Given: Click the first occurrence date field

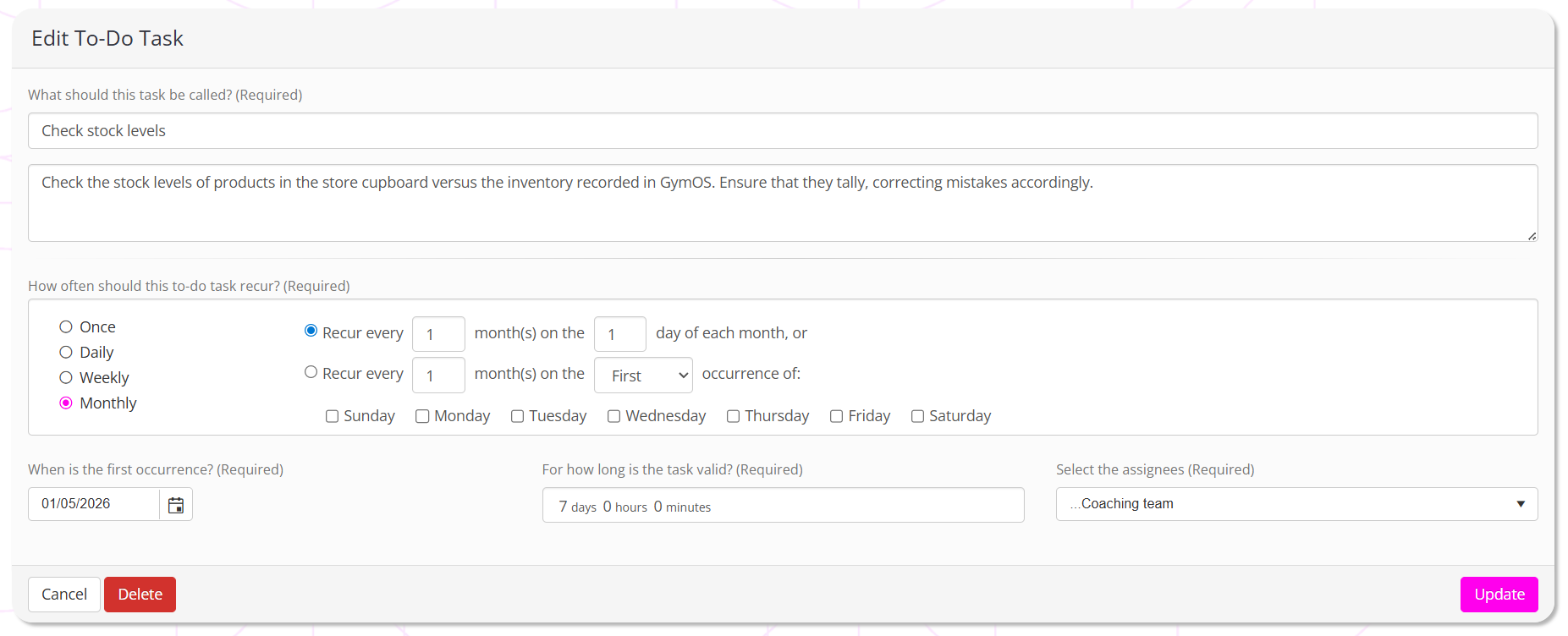Looking at the screenshot, I should [x=94, y=504].
